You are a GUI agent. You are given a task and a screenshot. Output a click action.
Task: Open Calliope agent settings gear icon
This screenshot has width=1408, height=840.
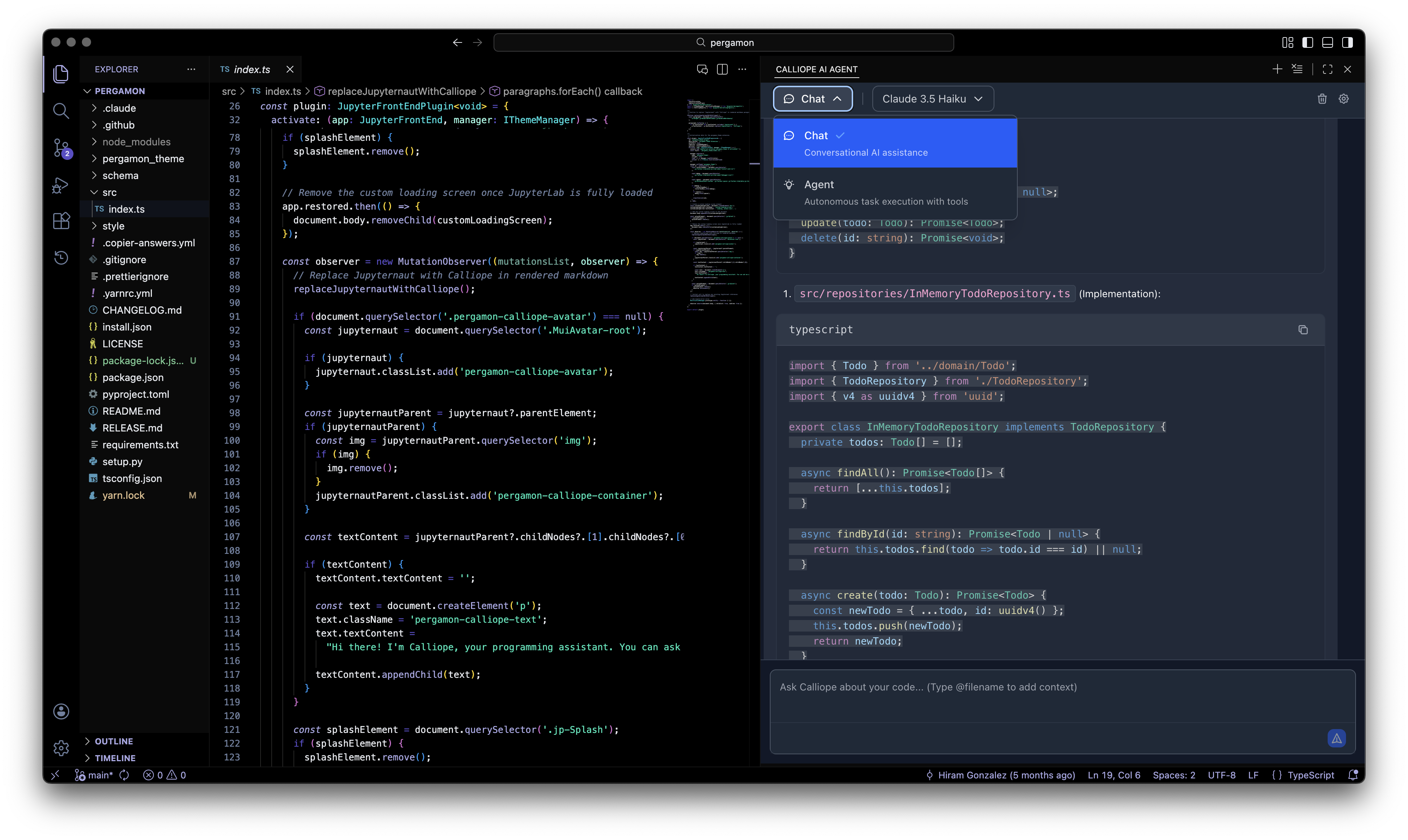(1343, 99)
